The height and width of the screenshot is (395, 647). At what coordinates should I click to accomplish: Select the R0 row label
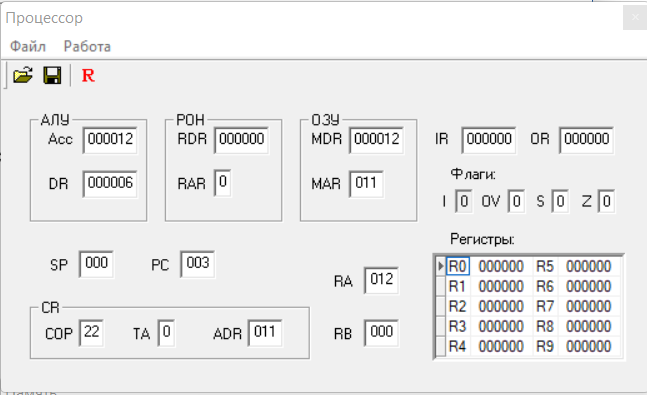coord(458,266)
